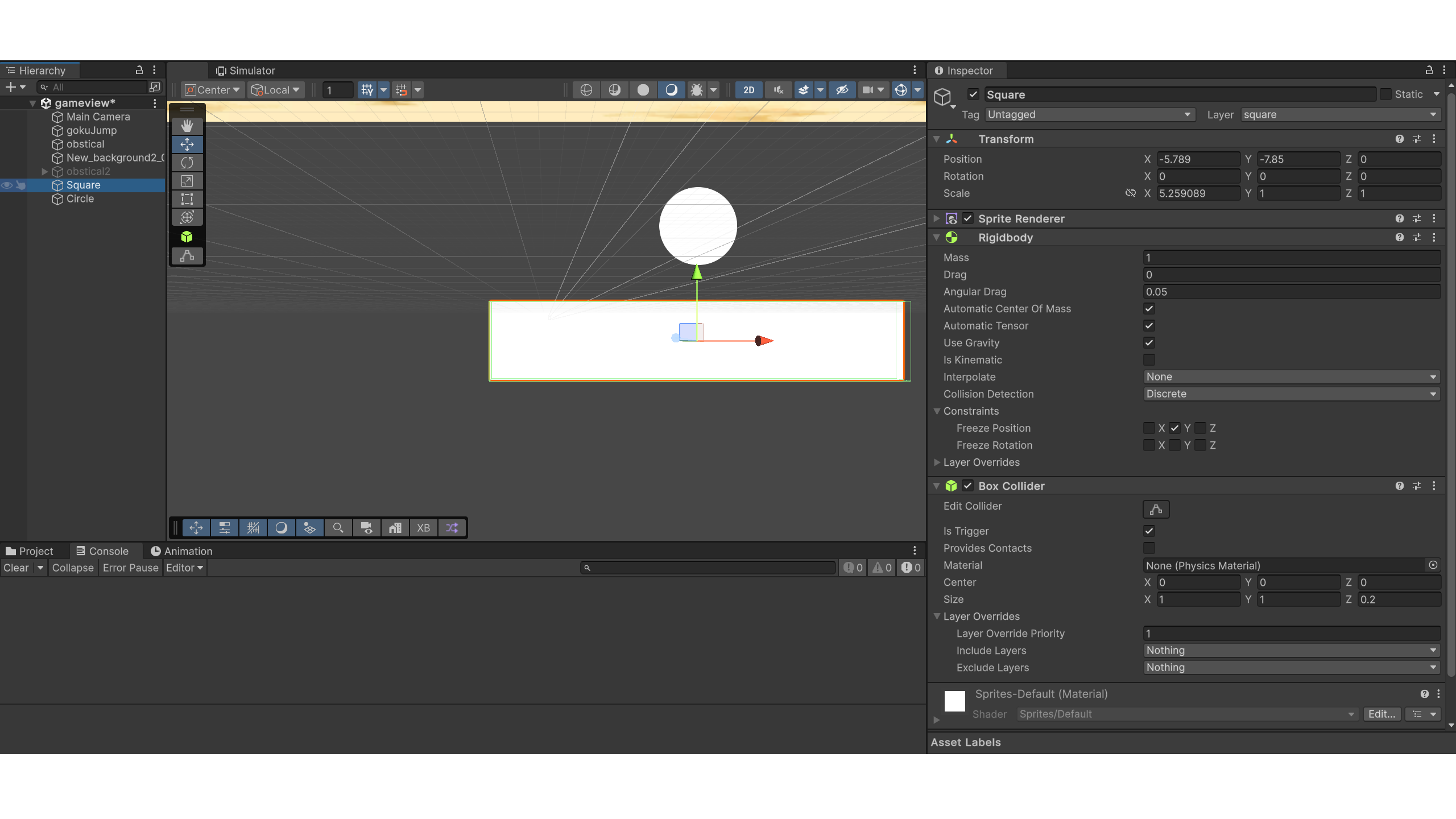Open the Tag dropdown showing Untagged
This screenshot has width=1456, height=819.
click(1089, 115)
